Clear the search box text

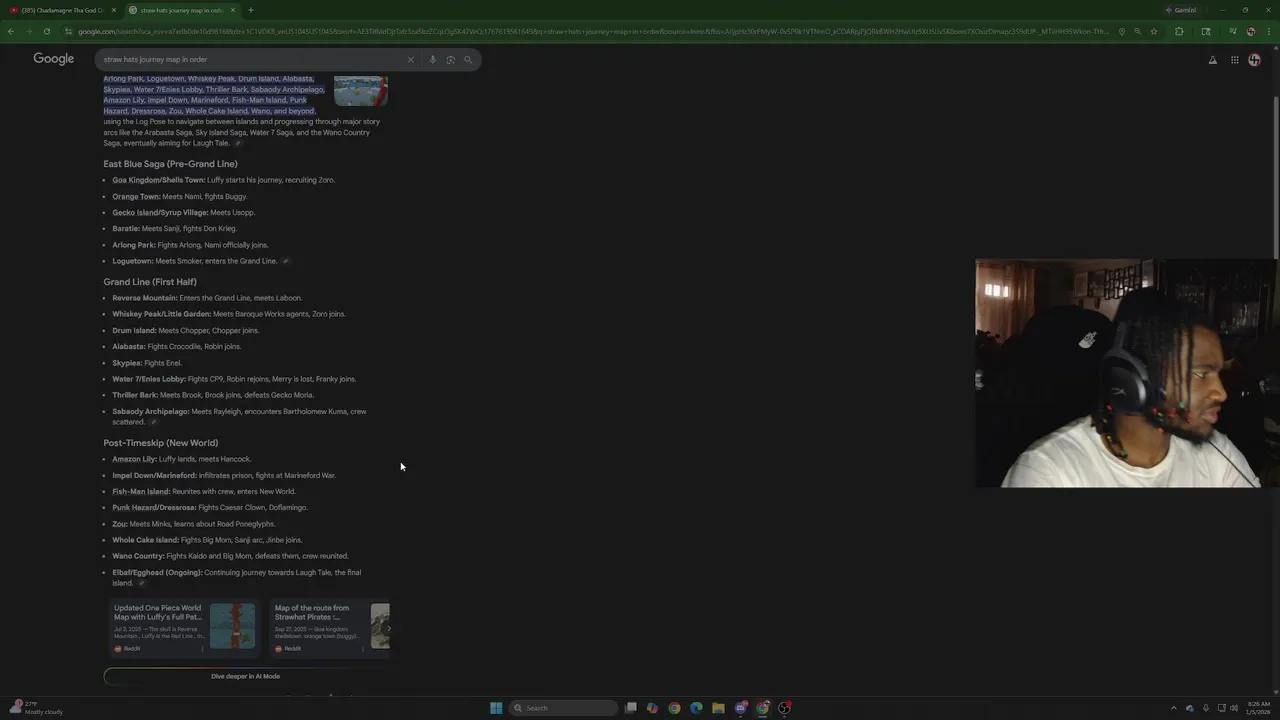pyautogui.click(x=410, y=59)
